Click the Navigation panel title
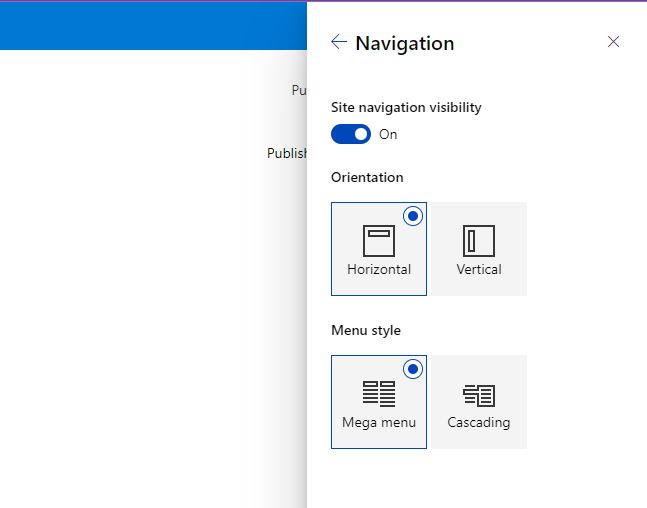 click(404, 43)
